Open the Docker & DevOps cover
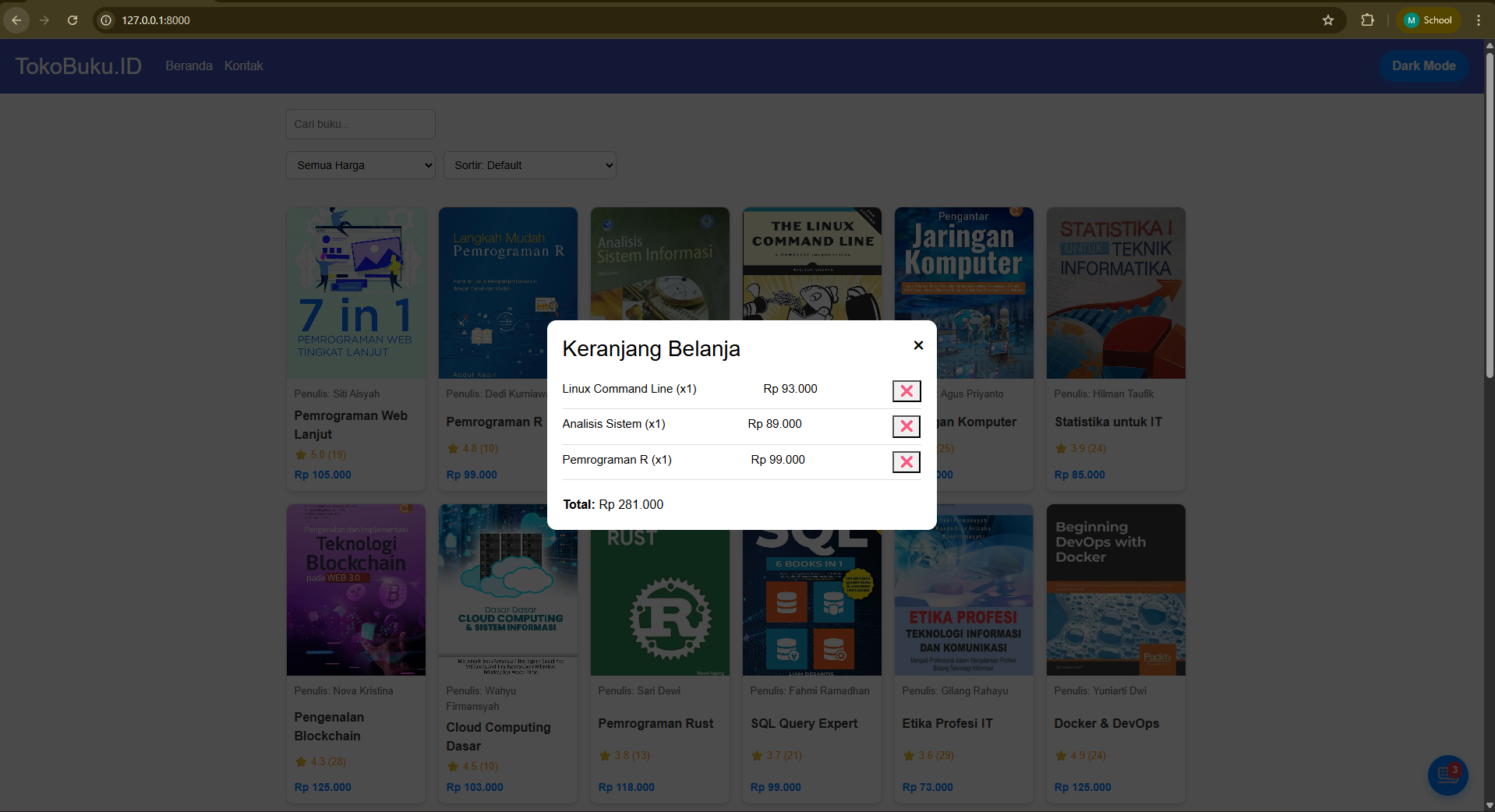Screen dimensions: 1495x812 click(x=1116, y=590)
